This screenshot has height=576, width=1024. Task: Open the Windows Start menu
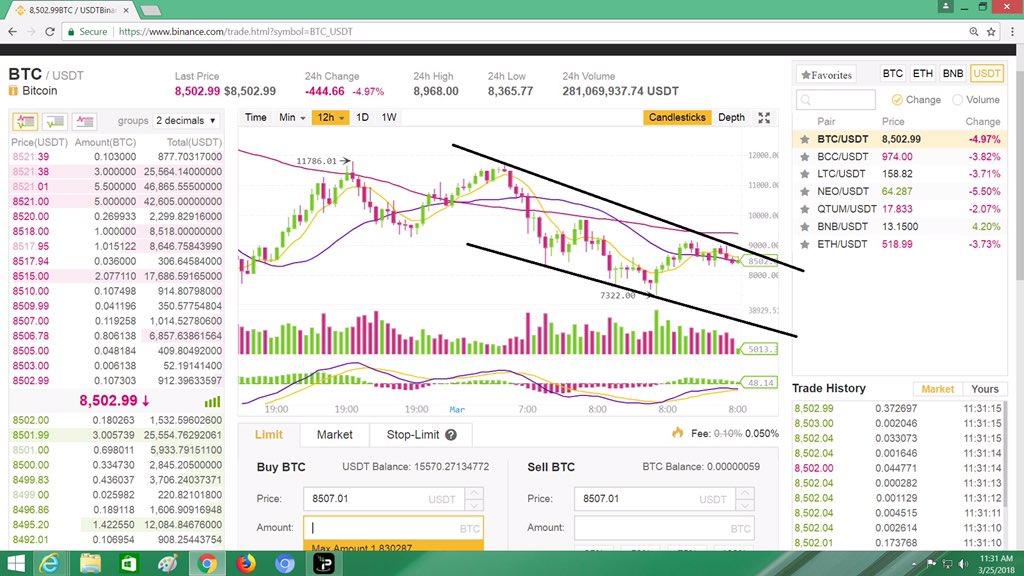click(16, 564)
